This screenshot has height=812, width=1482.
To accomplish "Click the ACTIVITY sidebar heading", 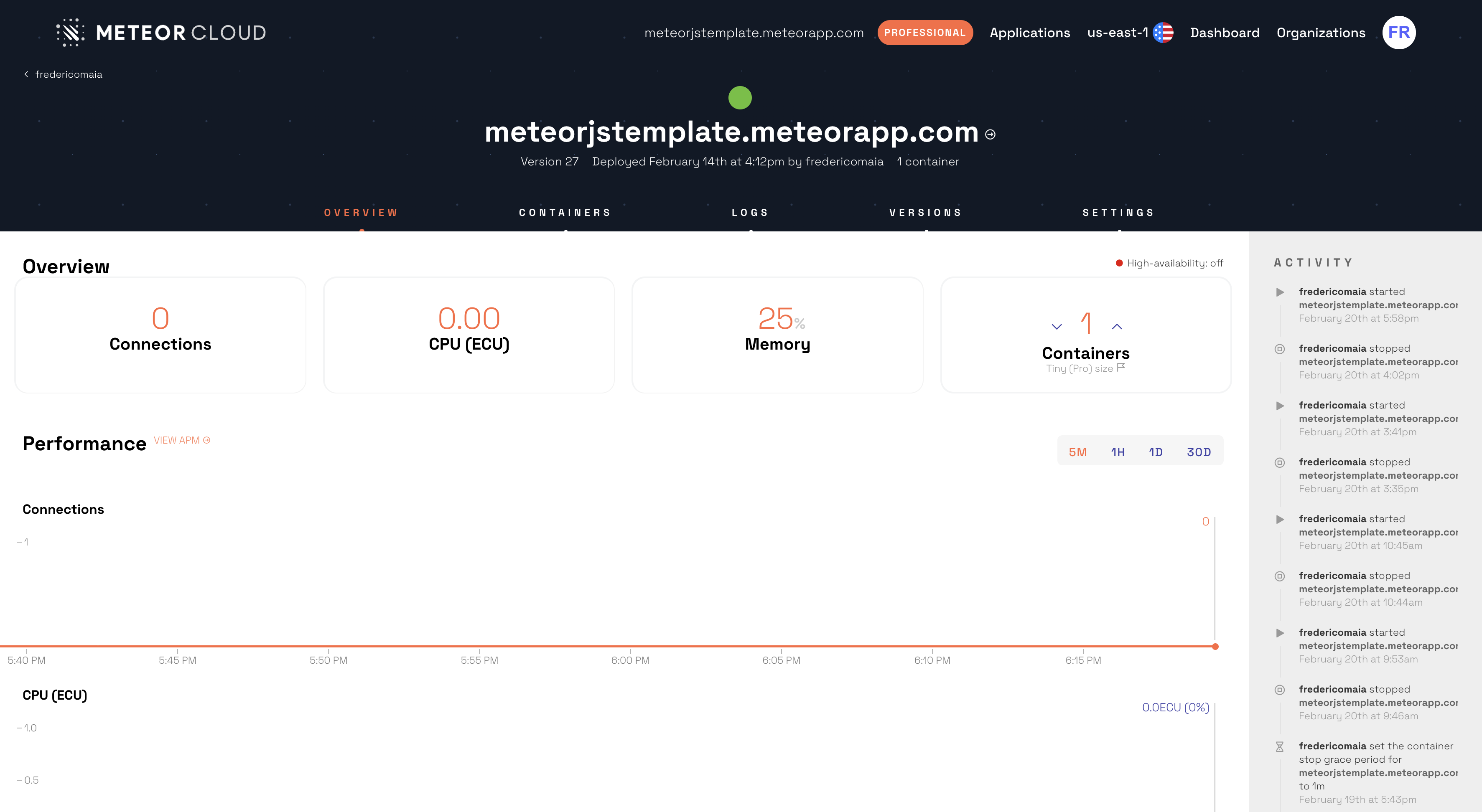I will click(1313, 263).
